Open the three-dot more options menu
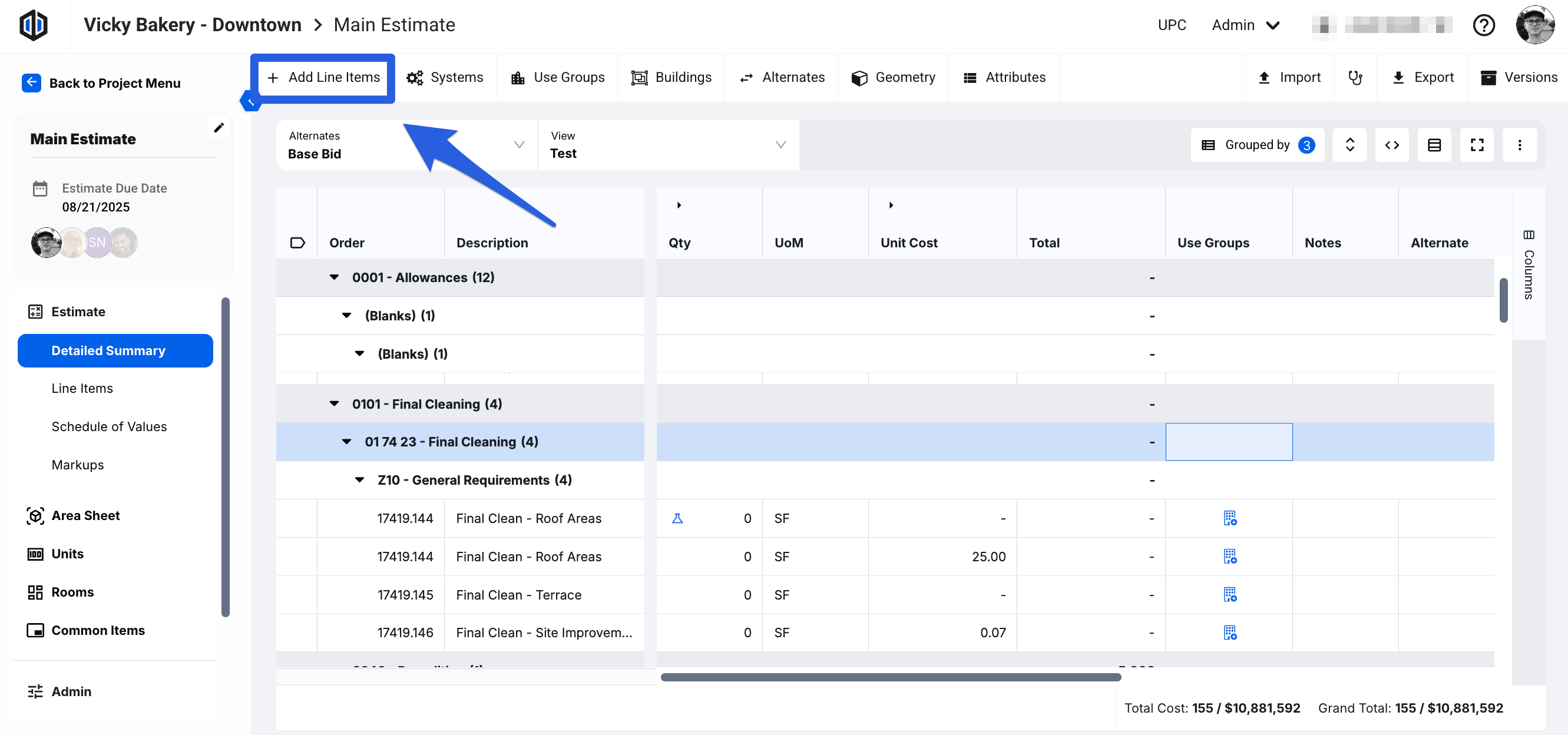Image resolution: width=1568 pixels, height=735 pixels. click(1519, 145)
